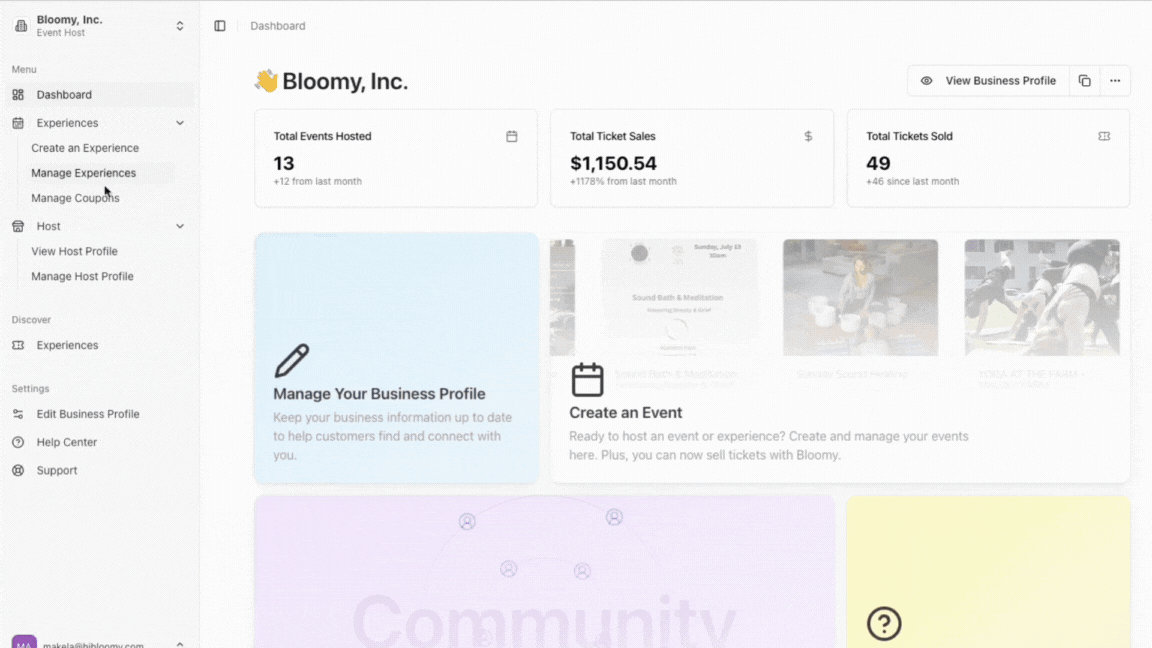Click the eye icon on View Business Profile
The image size is (1152, 648).
[x=926, y=81]
